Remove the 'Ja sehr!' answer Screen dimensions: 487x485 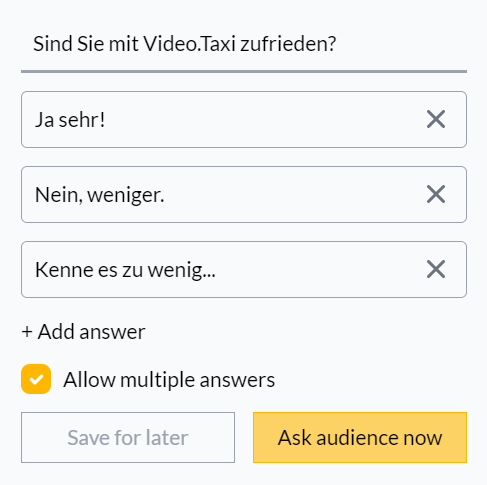coord(436,119)
